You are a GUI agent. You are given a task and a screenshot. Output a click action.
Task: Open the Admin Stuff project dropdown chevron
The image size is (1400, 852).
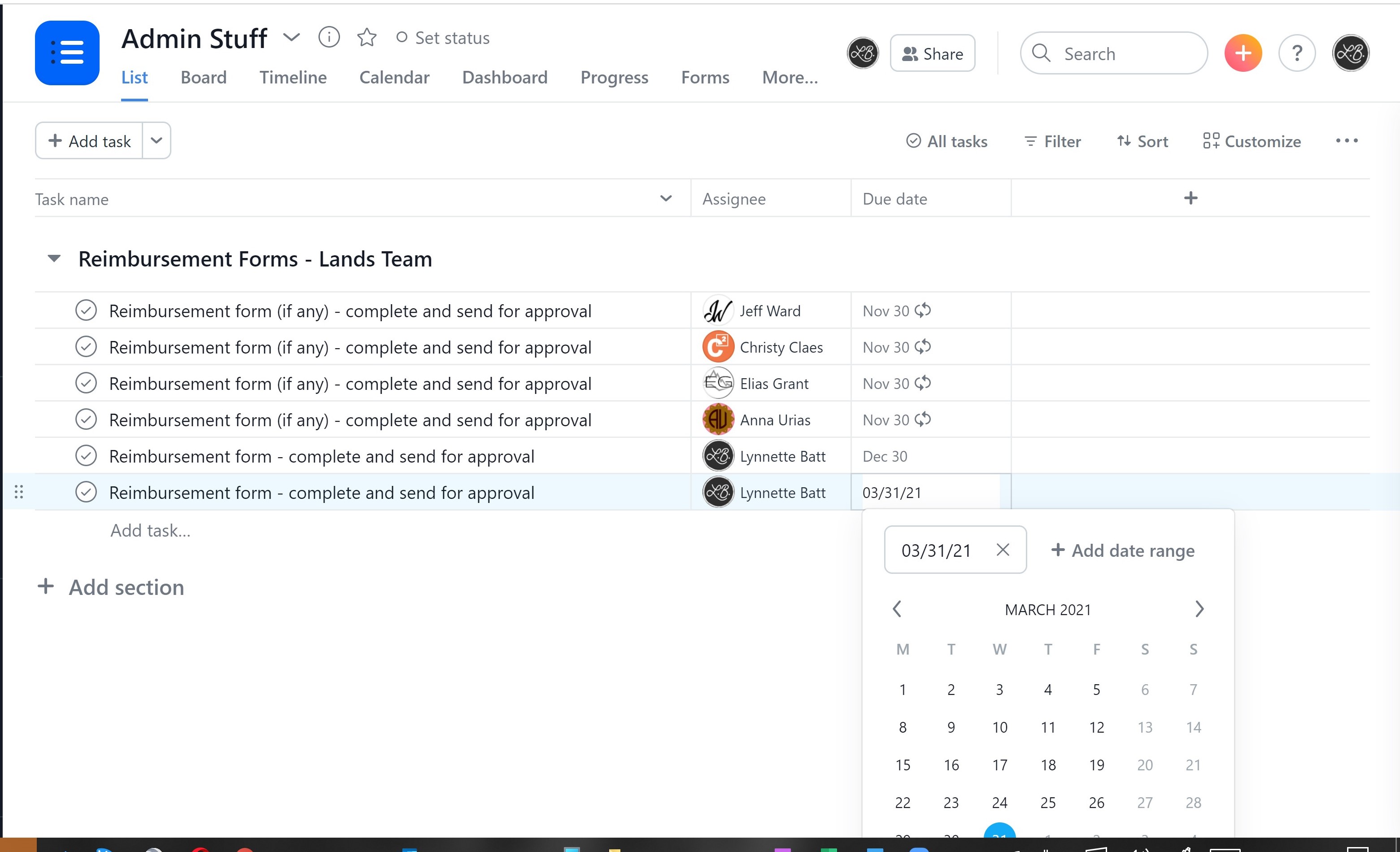click(292, 38)
